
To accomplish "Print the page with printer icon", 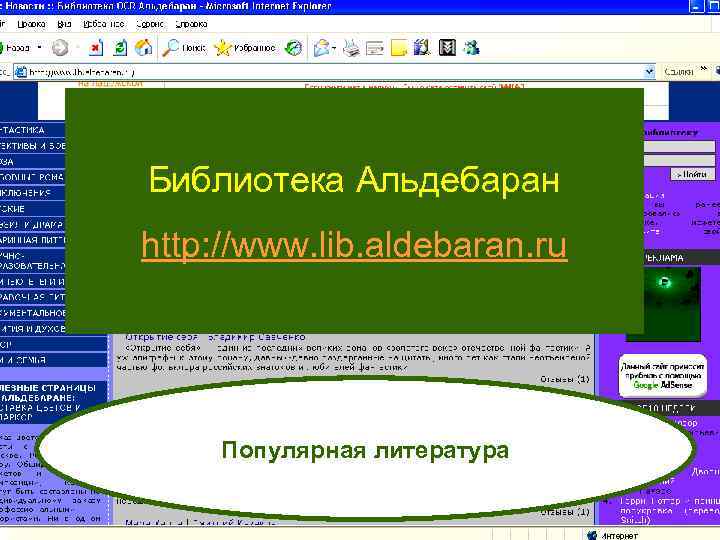I will coord(351,48).
